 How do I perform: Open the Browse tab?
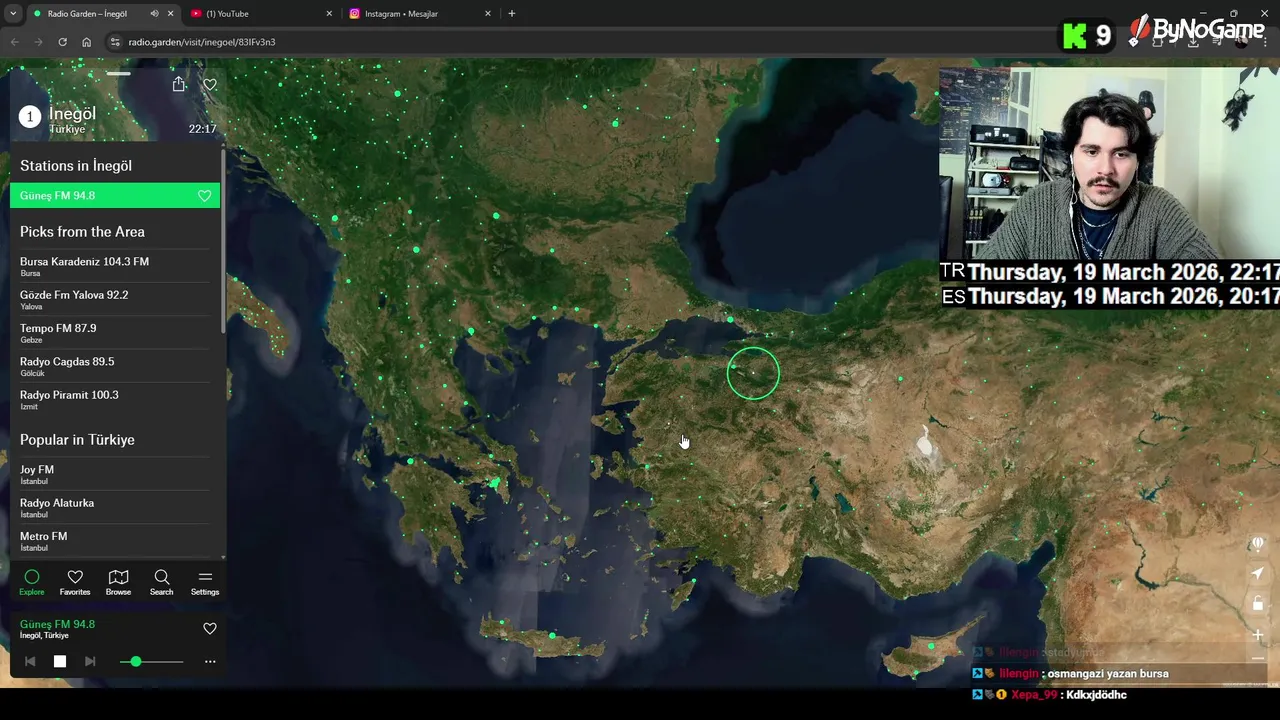(118, 582)
